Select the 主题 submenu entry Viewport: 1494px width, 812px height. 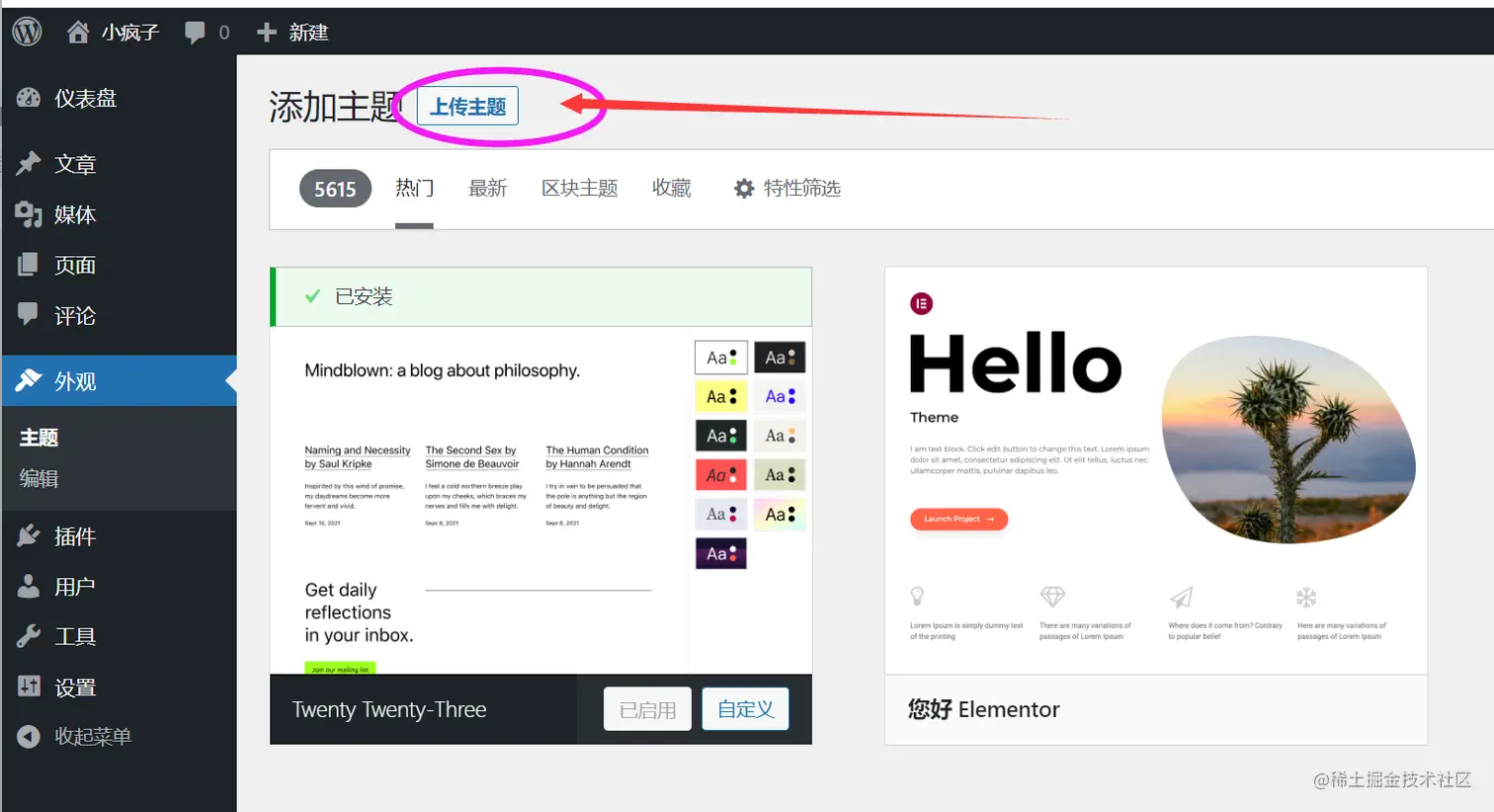click(x=40, y=438)
